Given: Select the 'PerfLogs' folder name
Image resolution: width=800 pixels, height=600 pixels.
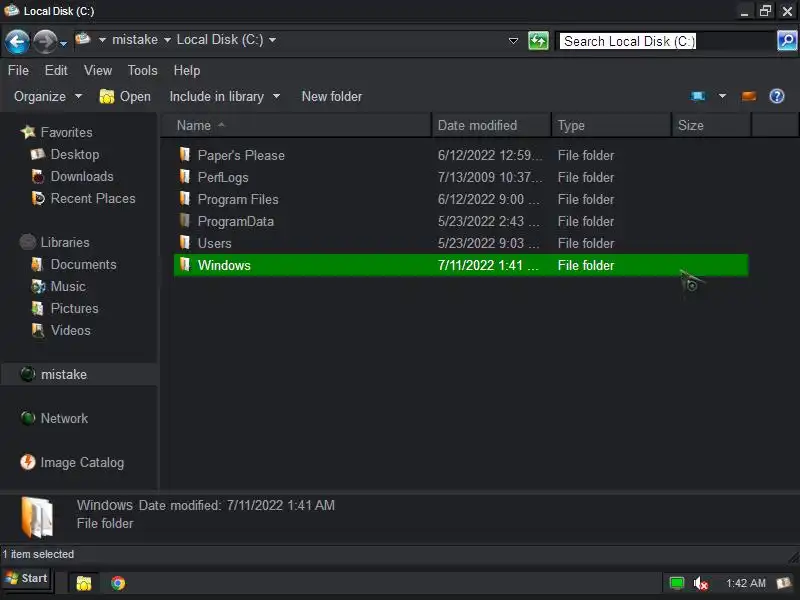Looking at the screenshot, I should [223, 178].
